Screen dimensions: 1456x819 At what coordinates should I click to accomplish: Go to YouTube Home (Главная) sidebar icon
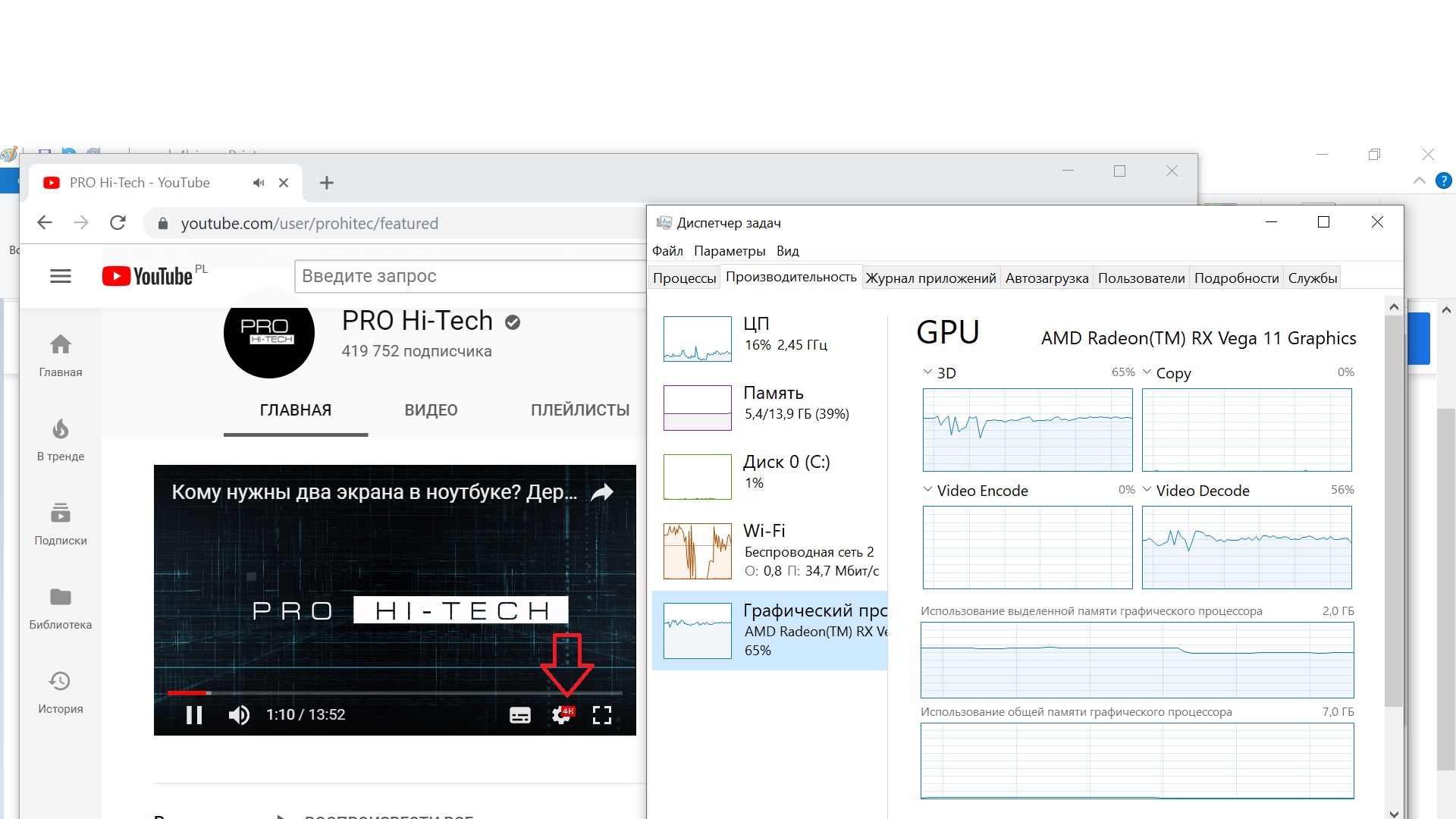[61, 346]
